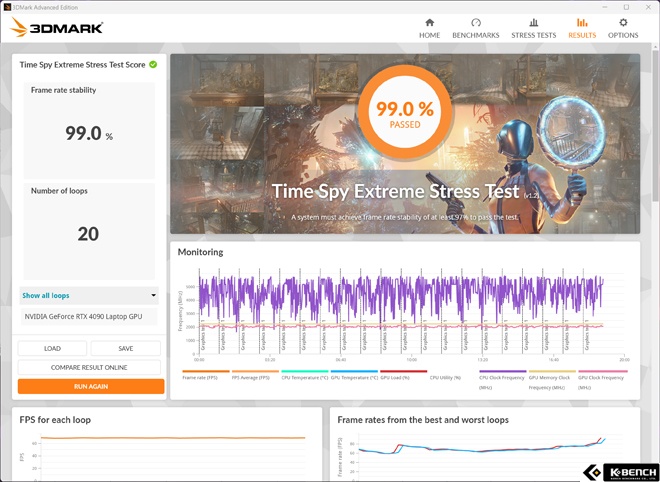Click the Number of loops value 20
The width and height of the screenshot is (660, 482).
click(88, 234)
